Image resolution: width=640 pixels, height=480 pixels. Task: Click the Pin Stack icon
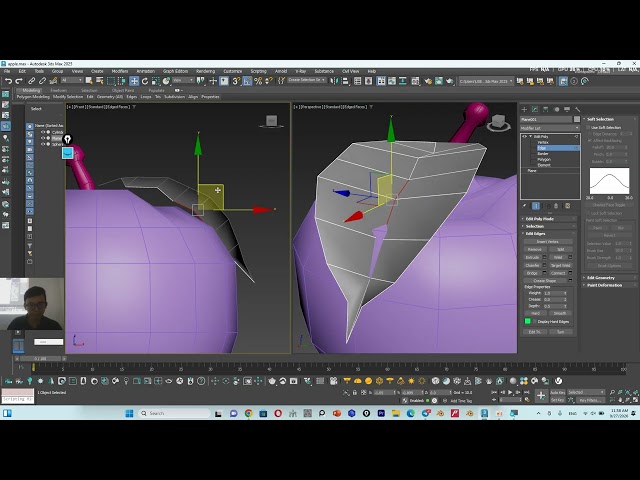pyautogui.click(x=525, y=206)
